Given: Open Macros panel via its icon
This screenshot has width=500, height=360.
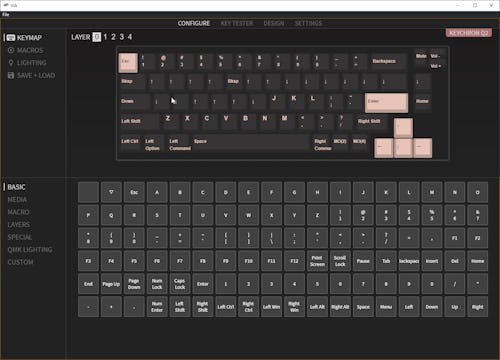Looking at the screenshot, I should click(x=11, y=50).
